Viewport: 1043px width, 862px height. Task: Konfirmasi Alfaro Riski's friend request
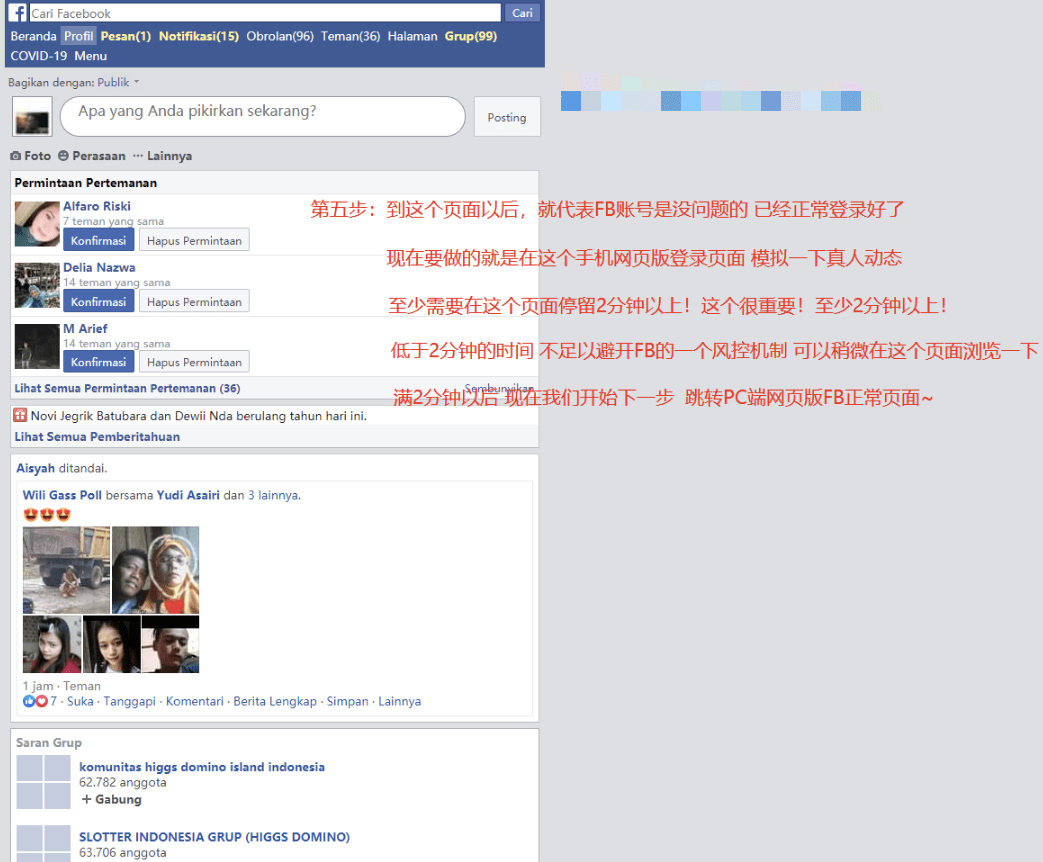[98, 239]
